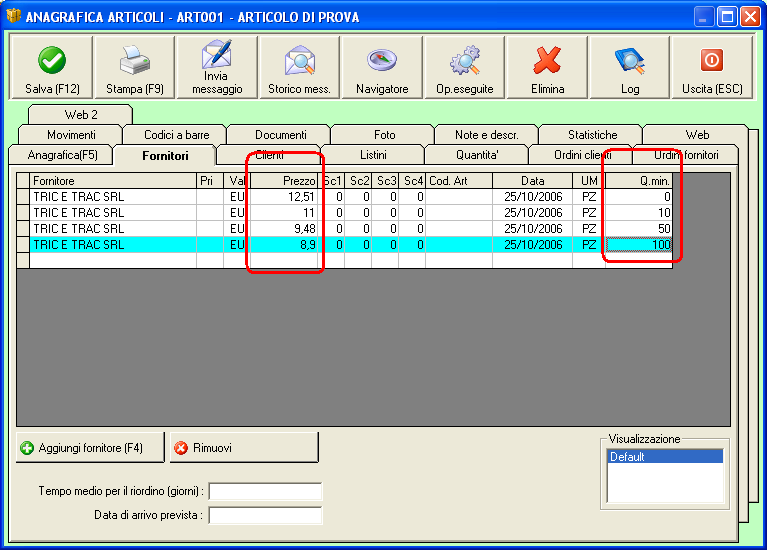Screen dimensions: 767x550
Task: Open the Movimenti tab
Action: pyautogui.click(x=71, y=135)
